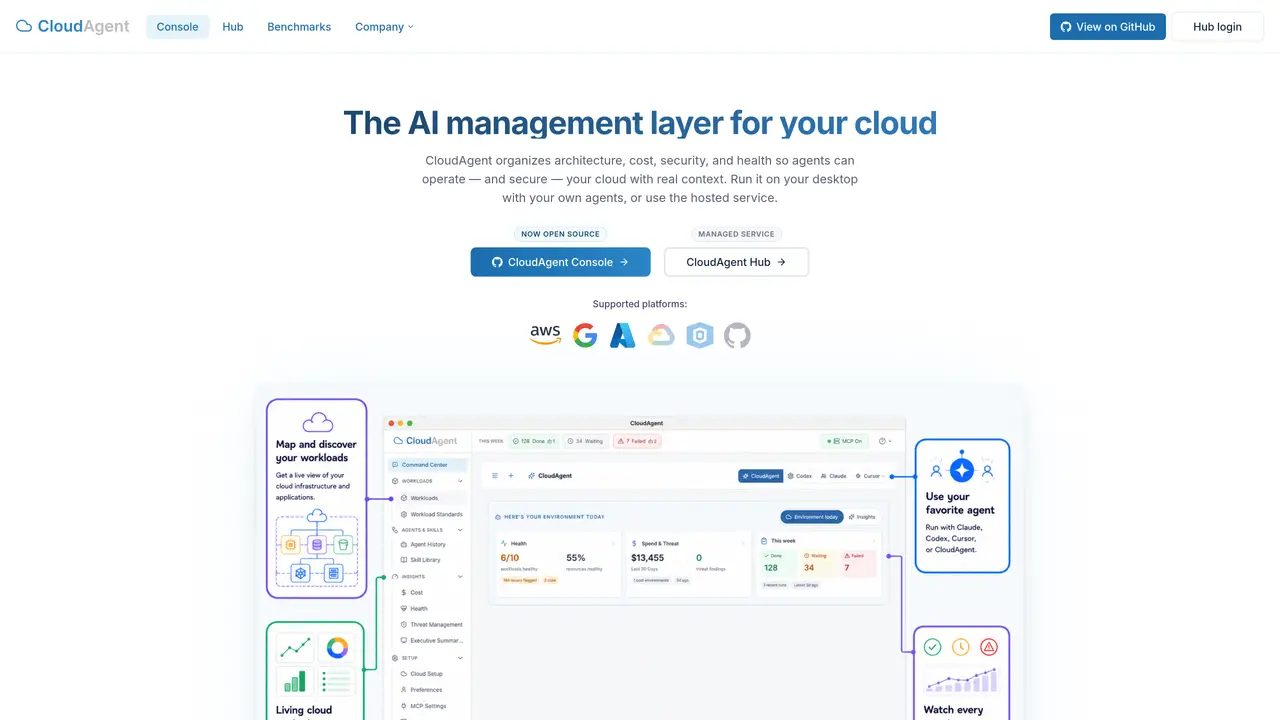Click the orange clock icon in Watch card

(x=961, y=647)
